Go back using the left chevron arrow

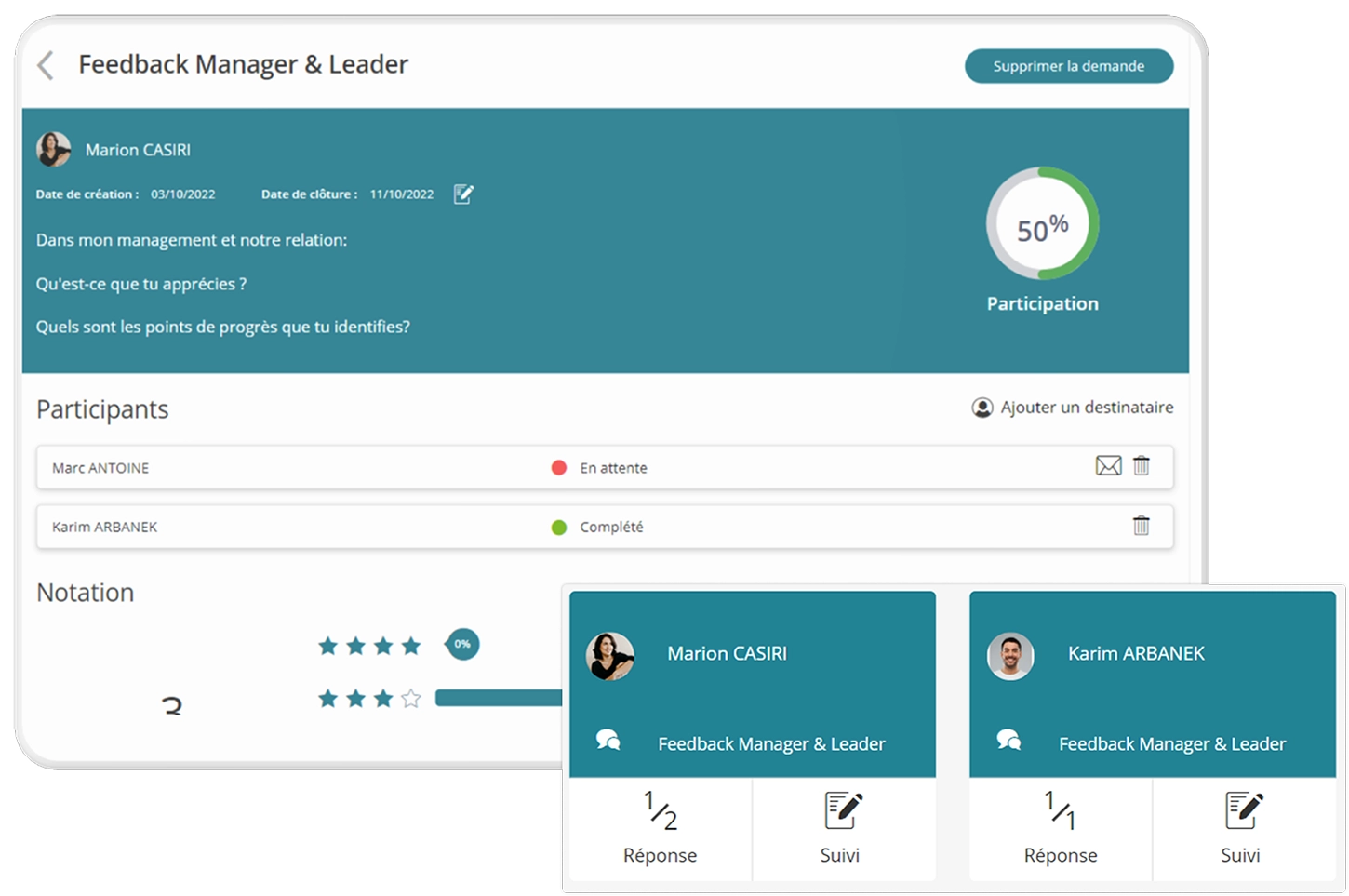point(45,65)
